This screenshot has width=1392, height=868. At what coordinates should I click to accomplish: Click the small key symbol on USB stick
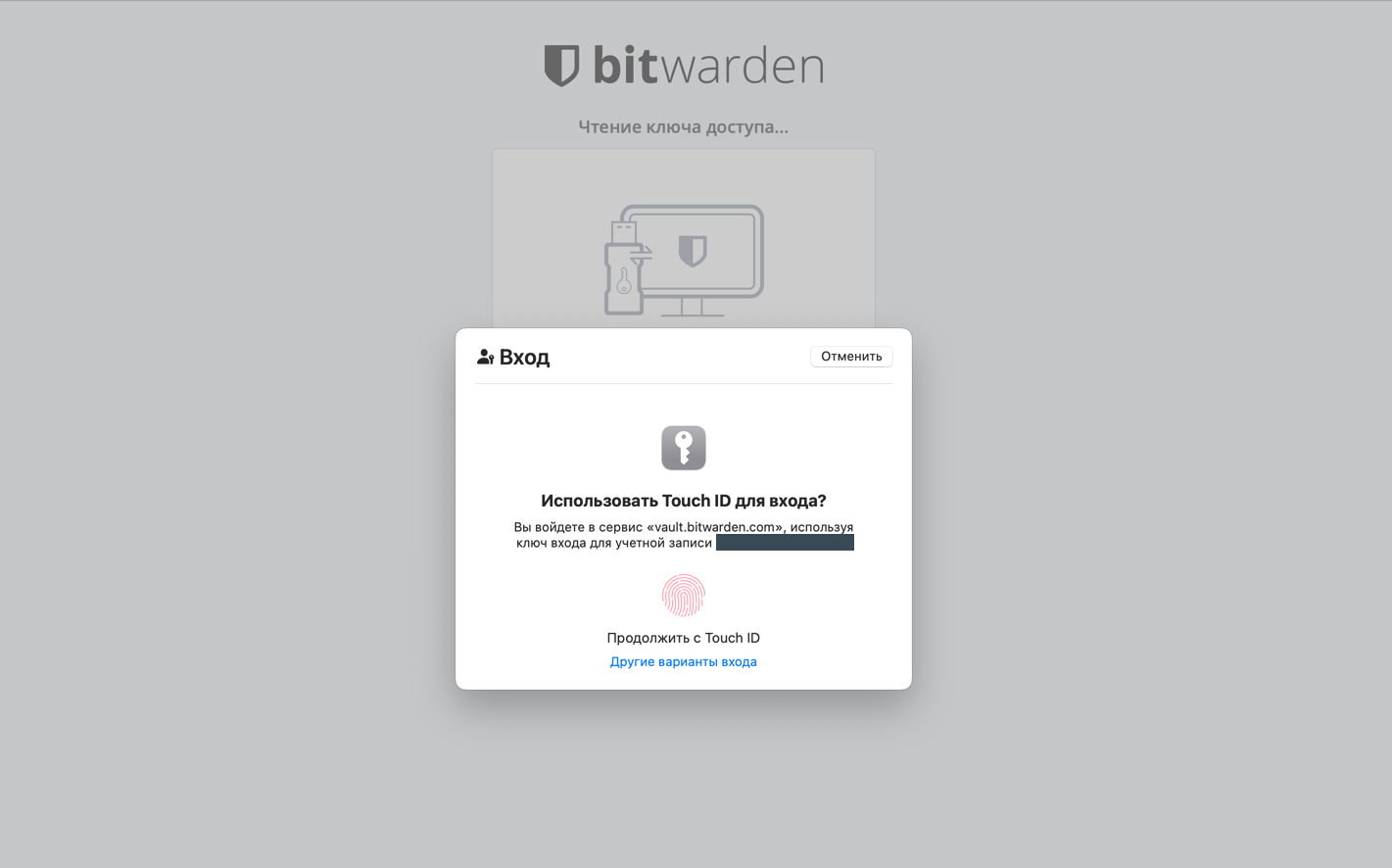coord(624,281)
